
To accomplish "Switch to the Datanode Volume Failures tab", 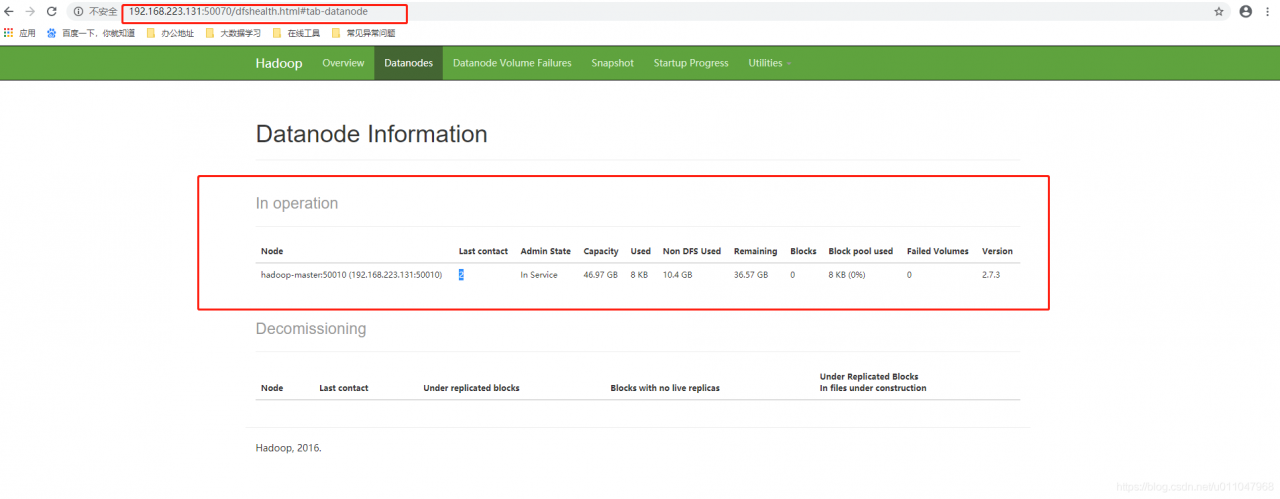I will 512,63.
